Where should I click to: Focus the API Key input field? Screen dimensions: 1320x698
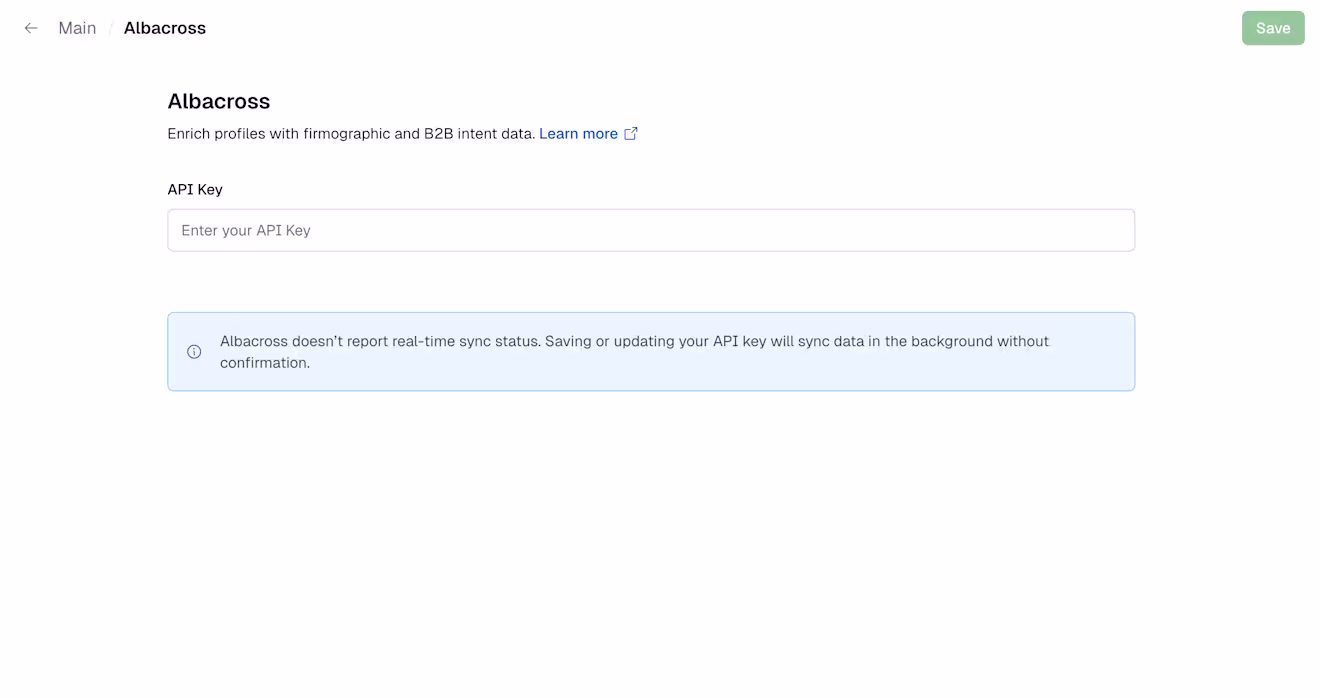(x=651, y=230)
